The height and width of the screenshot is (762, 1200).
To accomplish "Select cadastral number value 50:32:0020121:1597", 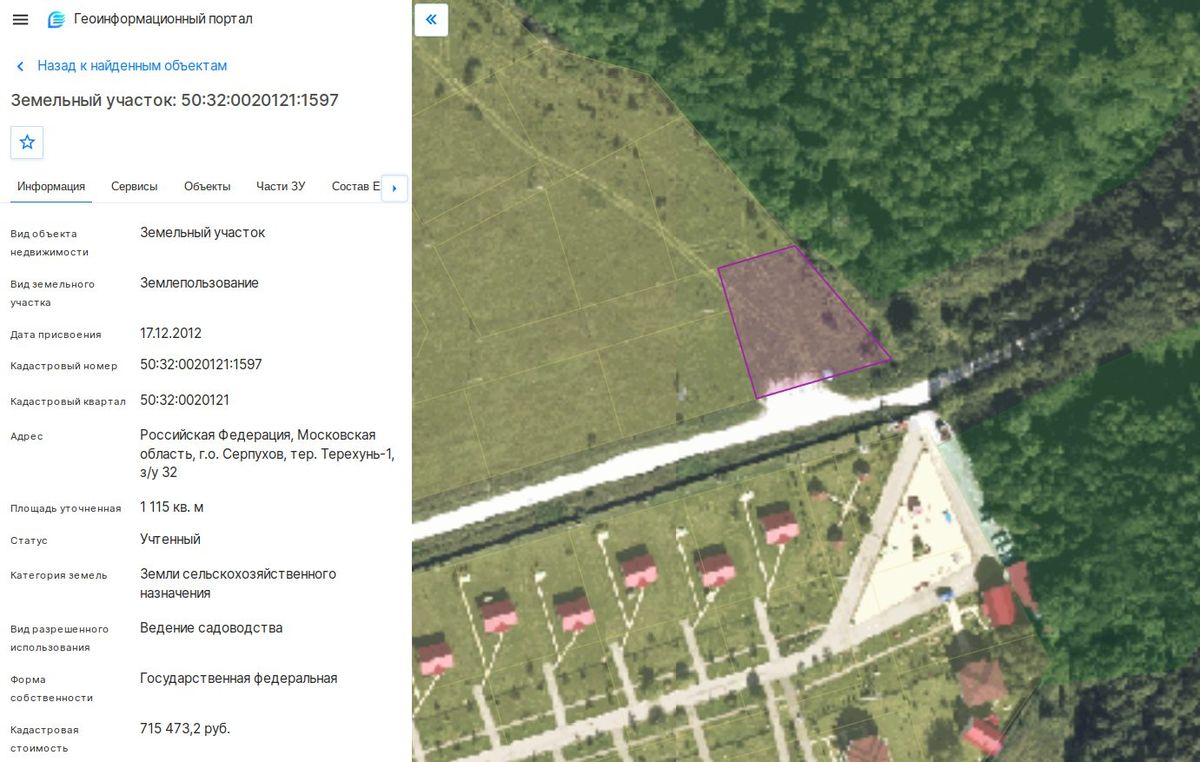I will pyautogui.click(x=201, y=365).
